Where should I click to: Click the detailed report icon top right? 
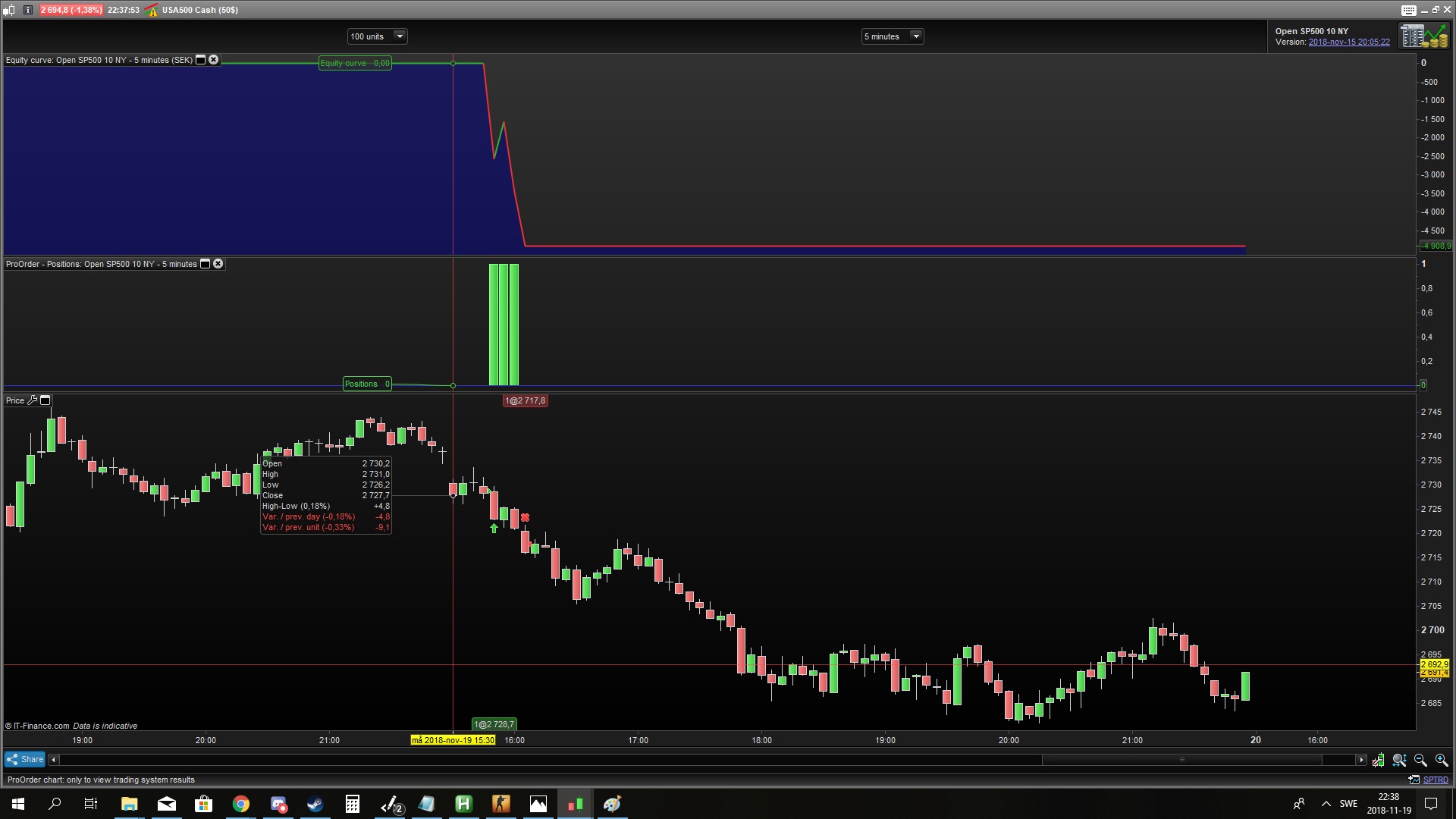click(x=1423, y=36)
